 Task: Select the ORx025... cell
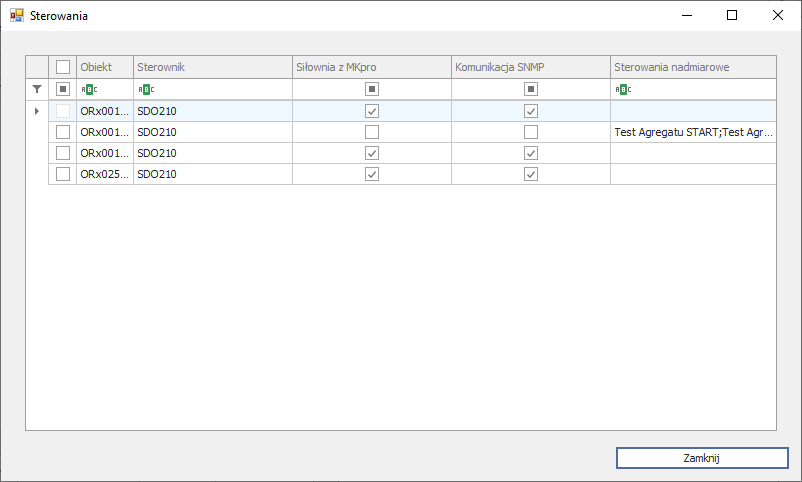[x=105, y=174]
